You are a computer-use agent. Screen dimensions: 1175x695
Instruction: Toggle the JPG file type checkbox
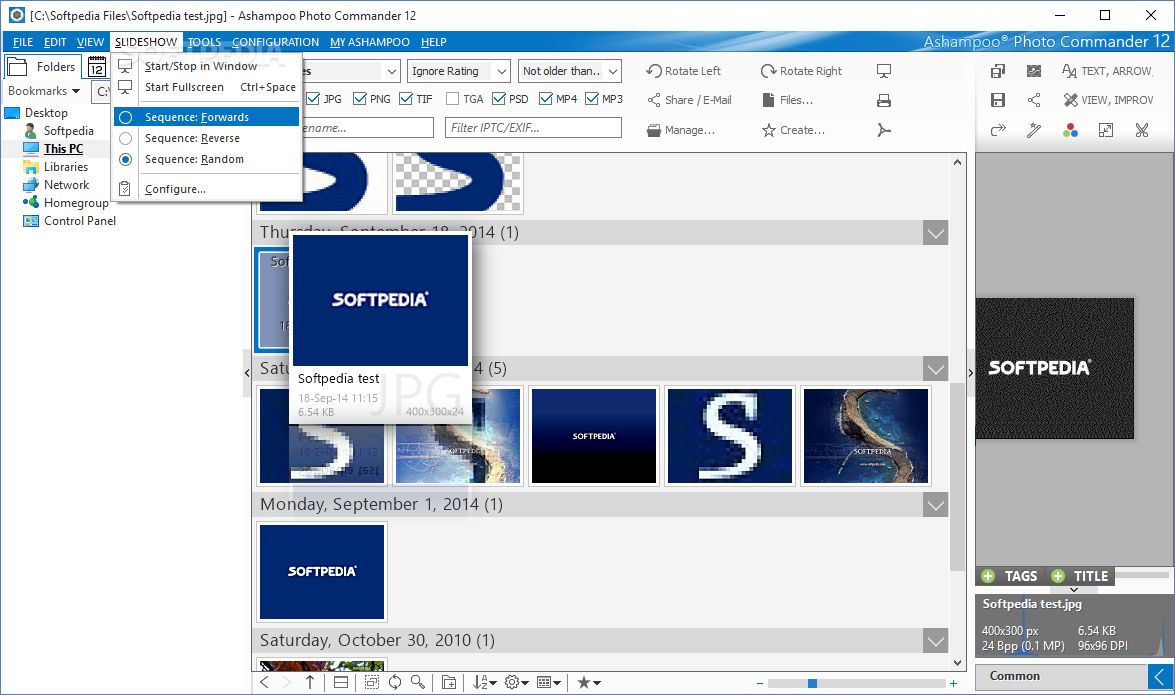(313, 99)
